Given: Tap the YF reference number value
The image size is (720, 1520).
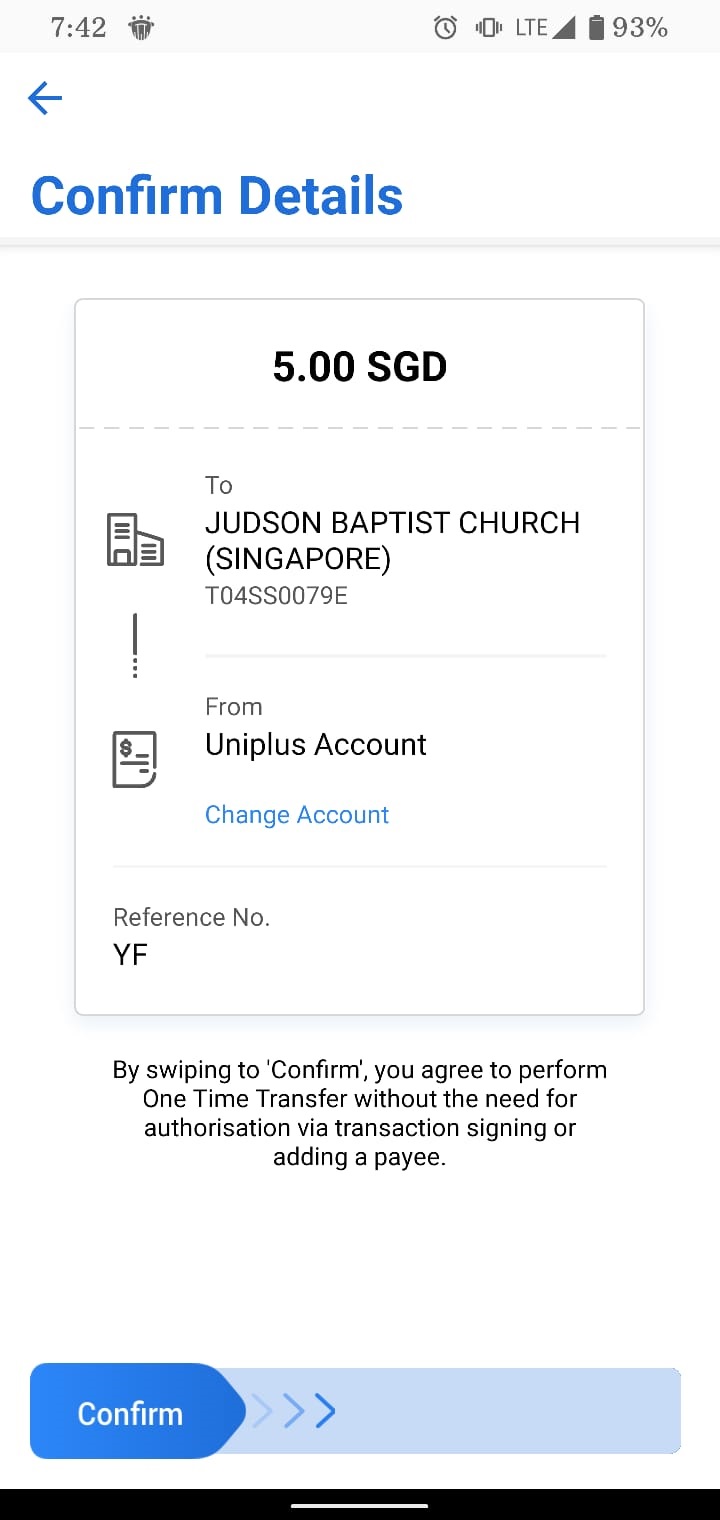Looking at the screenshot, I should click(x=130, y=955).
